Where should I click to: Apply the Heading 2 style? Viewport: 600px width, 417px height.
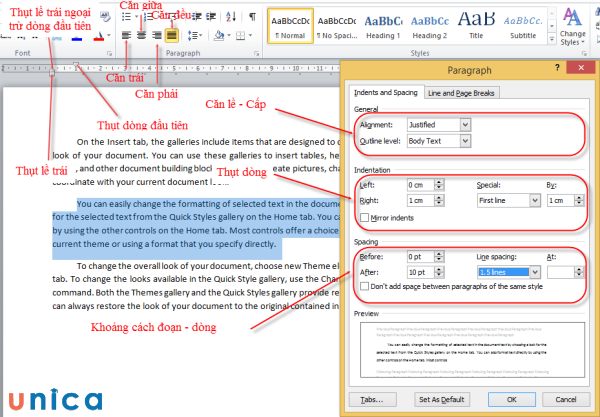[429, 26]
